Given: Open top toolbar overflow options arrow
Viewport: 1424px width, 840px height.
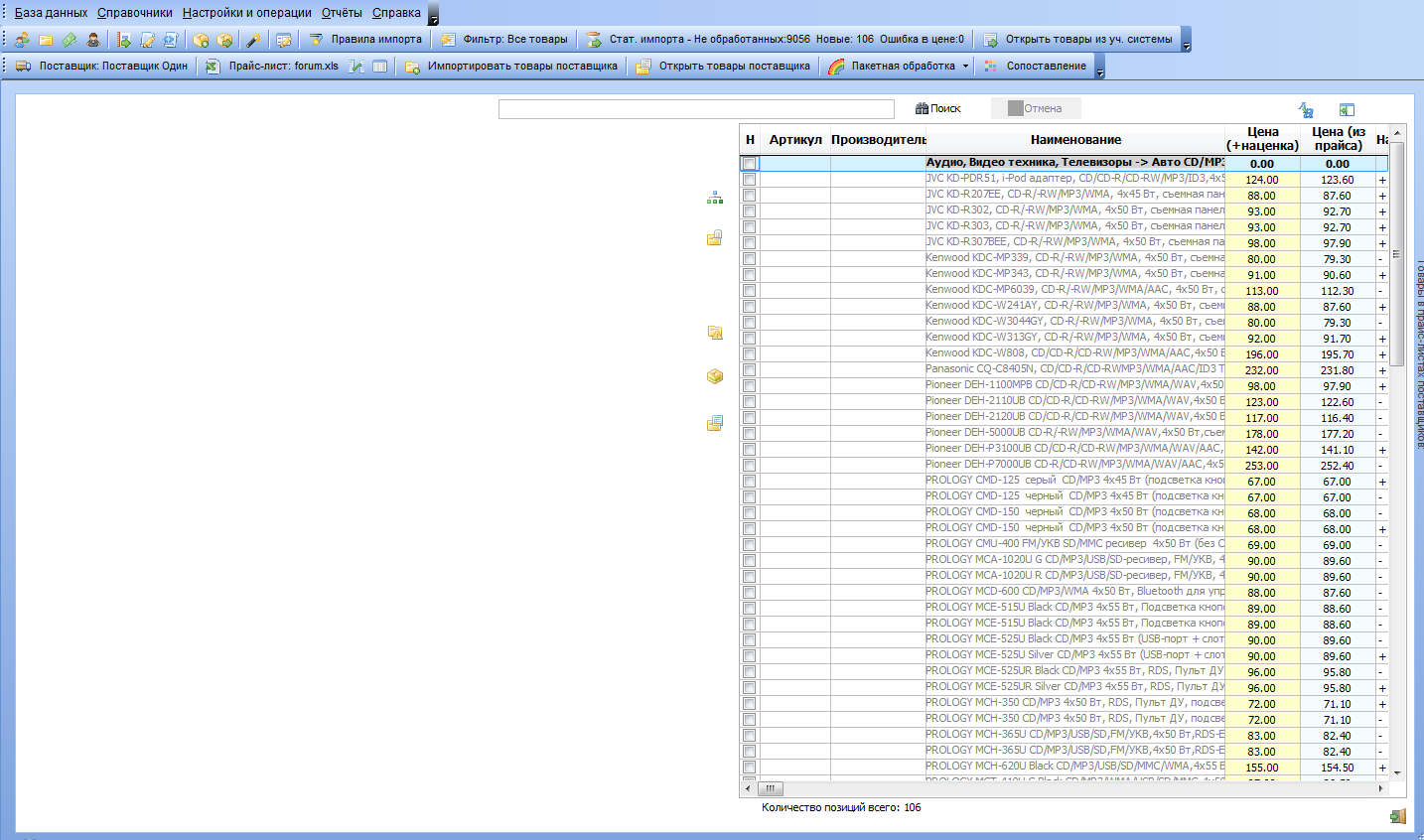Looking at the screenshot, I should (1186, 40).
